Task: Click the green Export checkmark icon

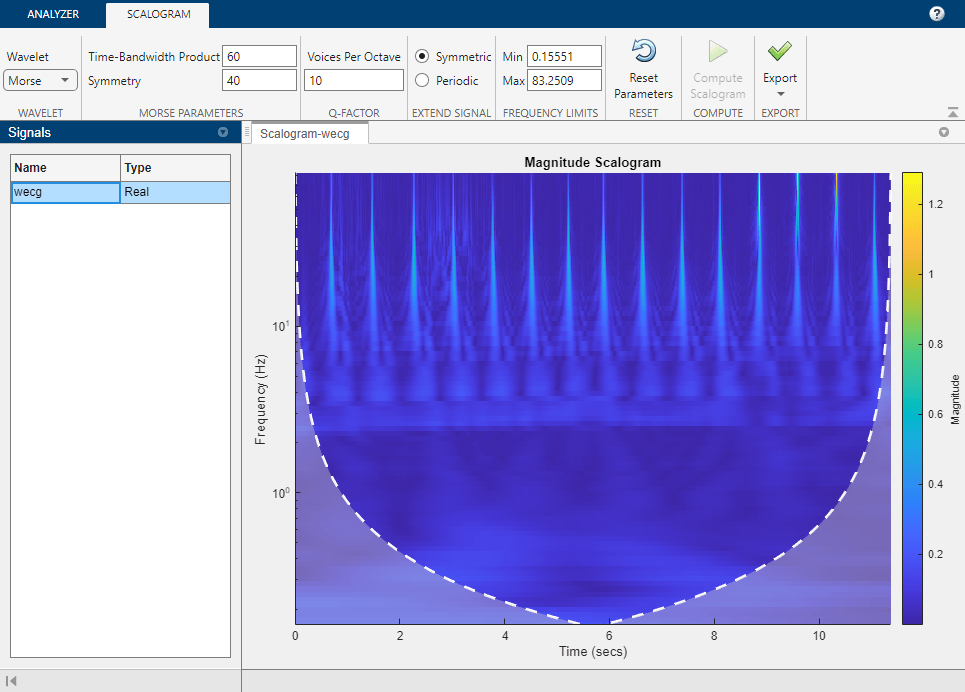Action: (780, 51)
